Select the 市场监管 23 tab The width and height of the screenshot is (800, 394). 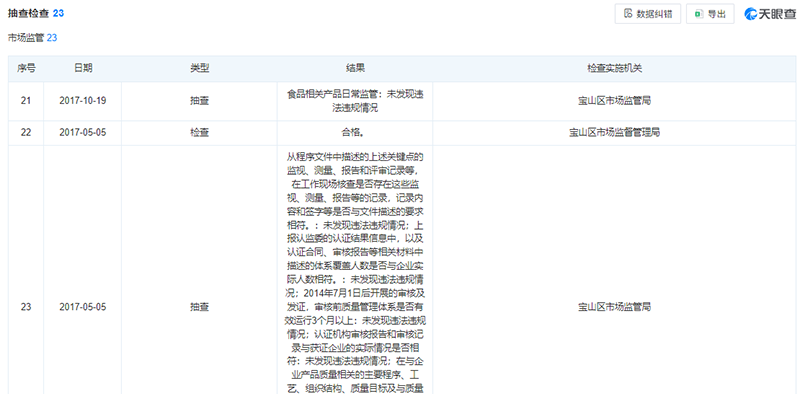[x=33, y=38]
